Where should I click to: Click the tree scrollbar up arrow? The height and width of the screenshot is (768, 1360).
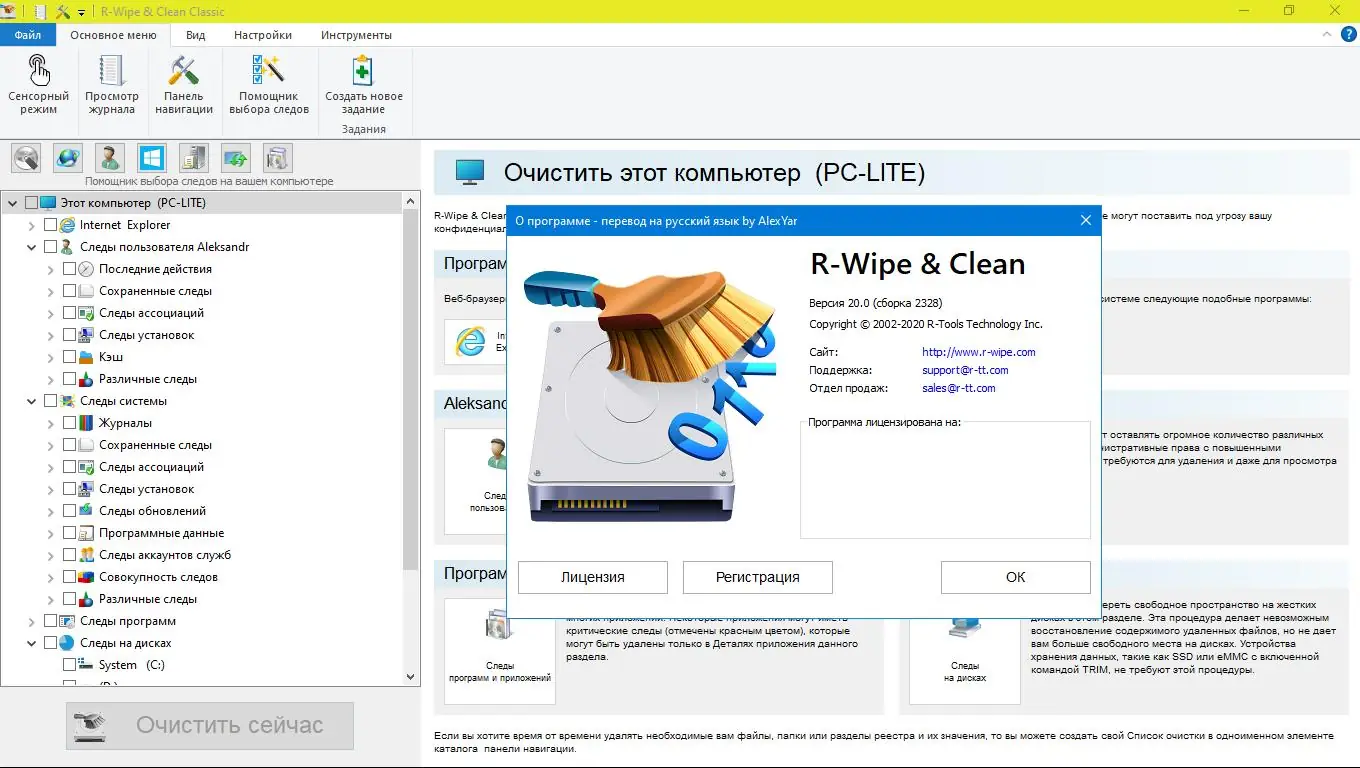point(411,201)
